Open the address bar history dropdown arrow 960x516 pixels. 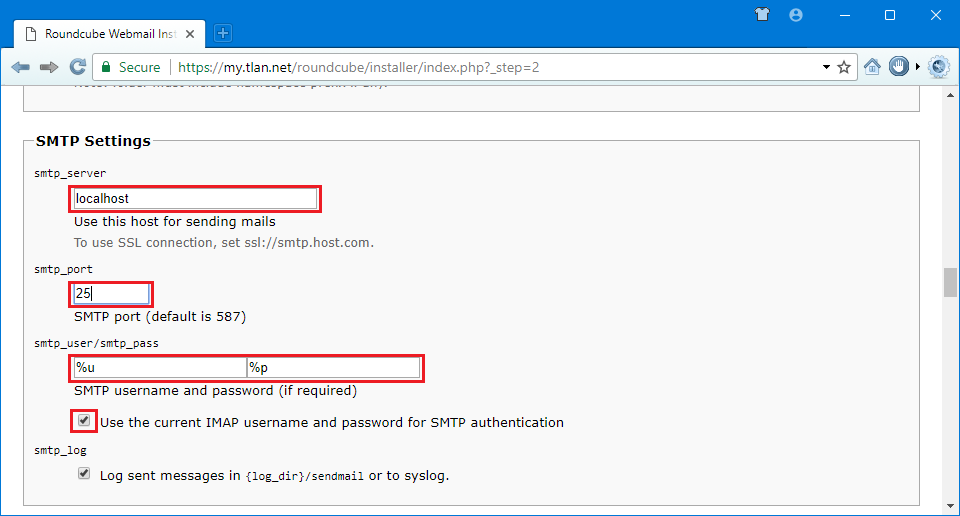click(x=826, y=67)
